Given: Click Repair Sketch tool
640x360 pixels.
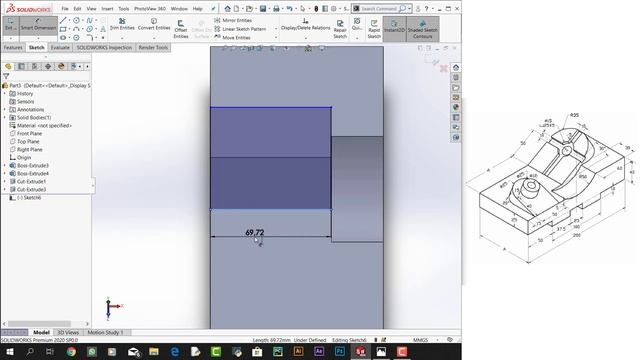Looking at the screenshot, I should click(x=340, y=29).
